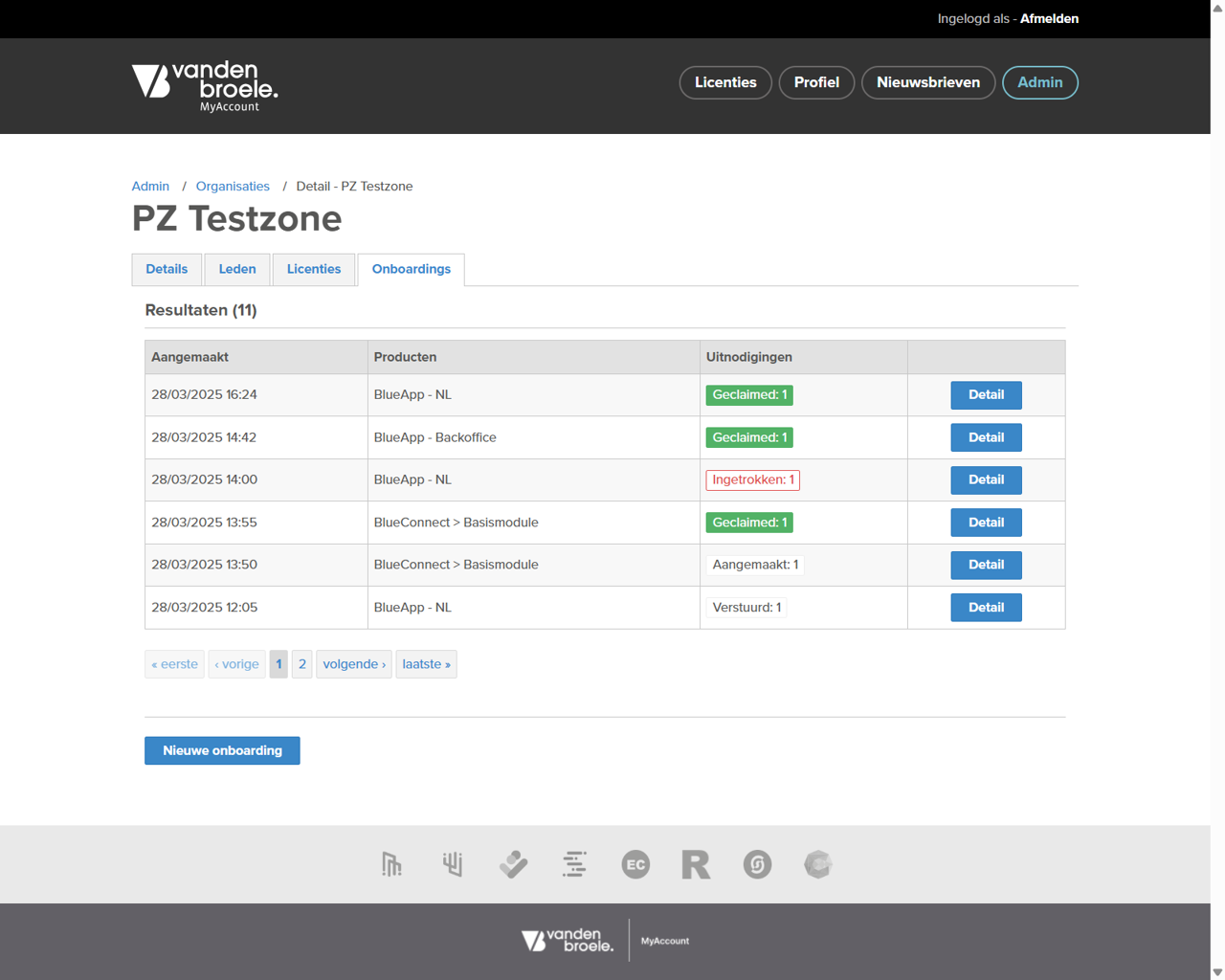Follow the Admin breadcrumb link
The width and height of the screenshot is (1225, 980).
(x=150, y=186)
